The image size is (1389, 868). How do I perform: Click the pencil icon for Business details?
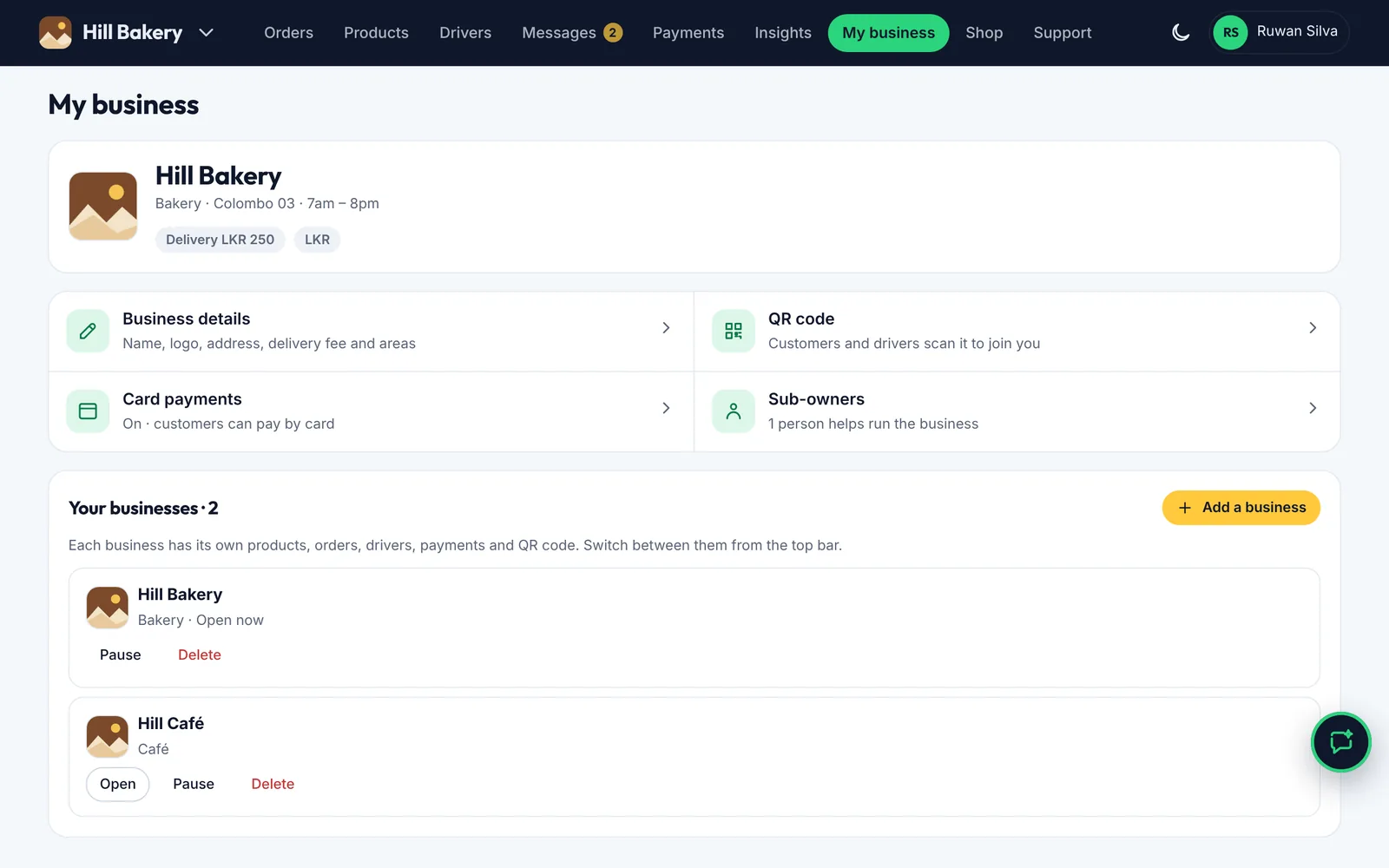(x=88, y=331)
